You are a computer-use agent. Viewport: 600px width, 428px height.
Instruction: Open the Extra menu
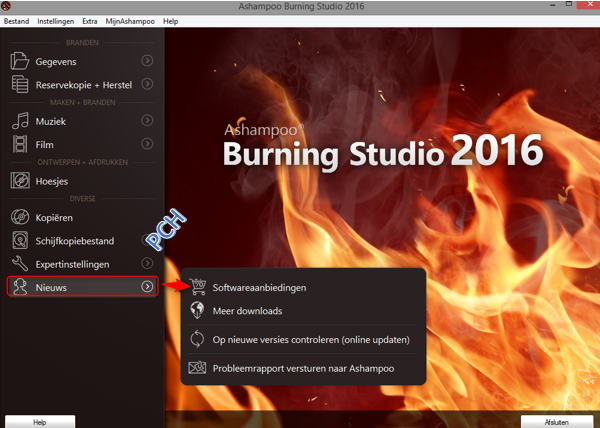[90, 21]
